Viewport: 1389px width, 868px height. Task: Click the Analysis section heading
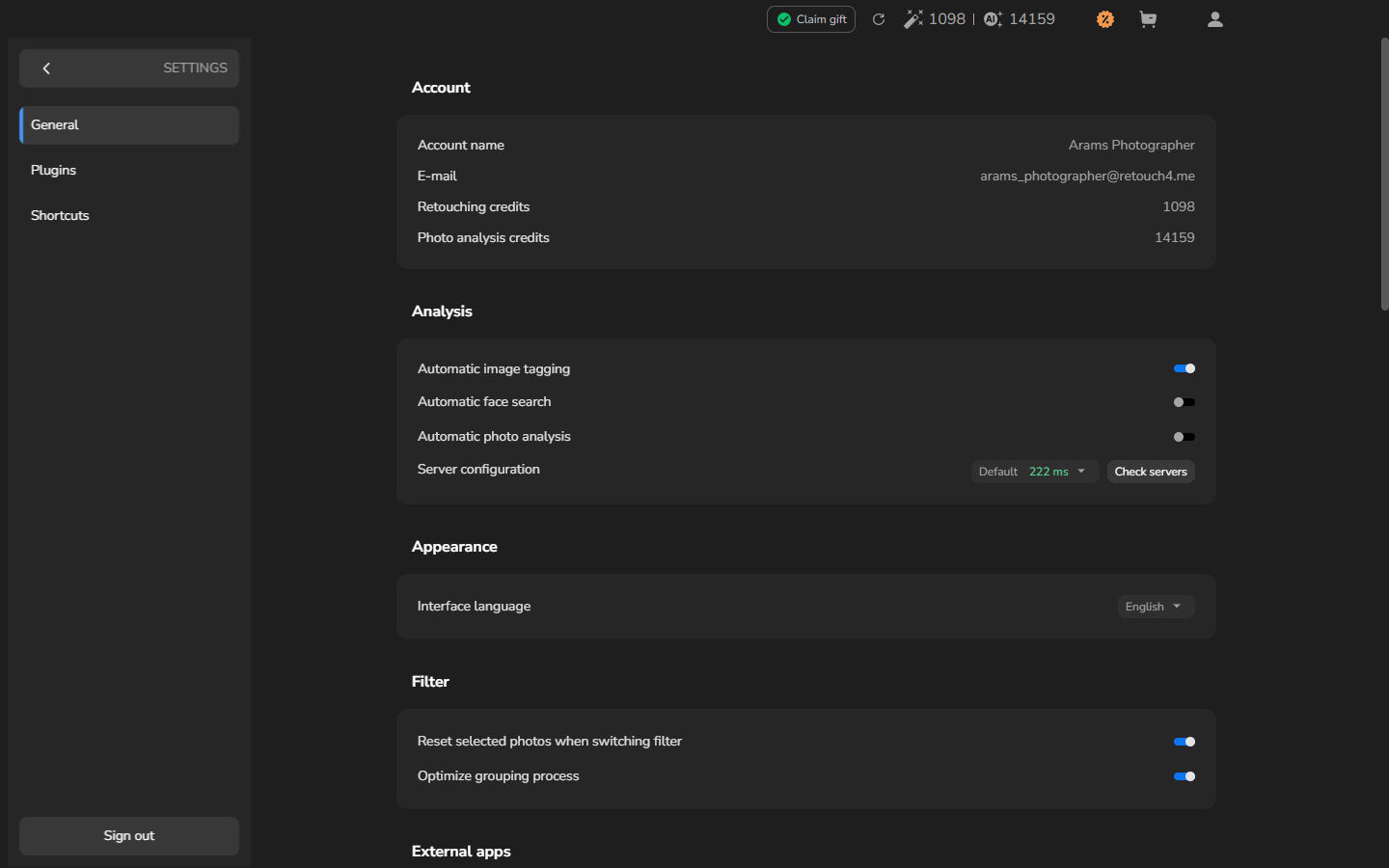click(x=442, y=312)
